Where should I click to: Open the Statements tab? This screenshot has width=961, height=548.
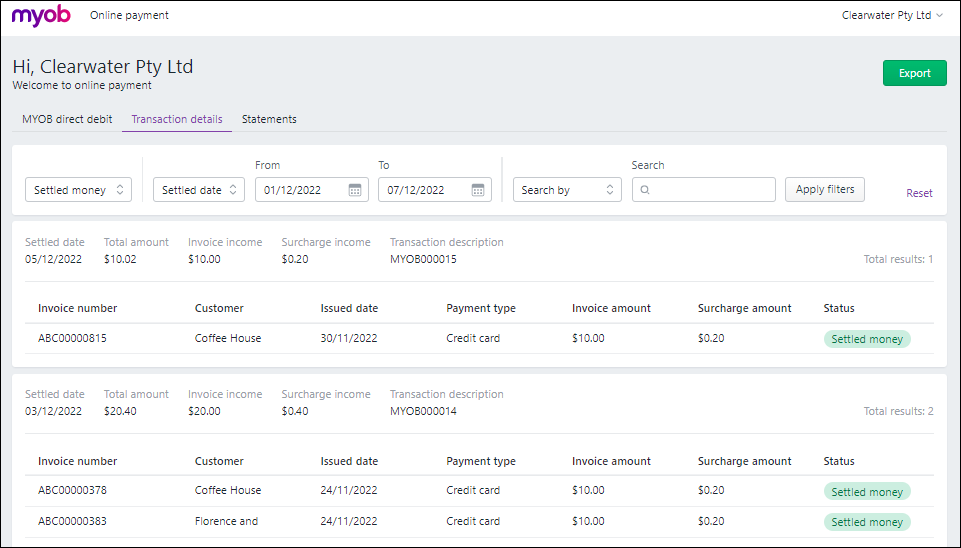[269, 119]
